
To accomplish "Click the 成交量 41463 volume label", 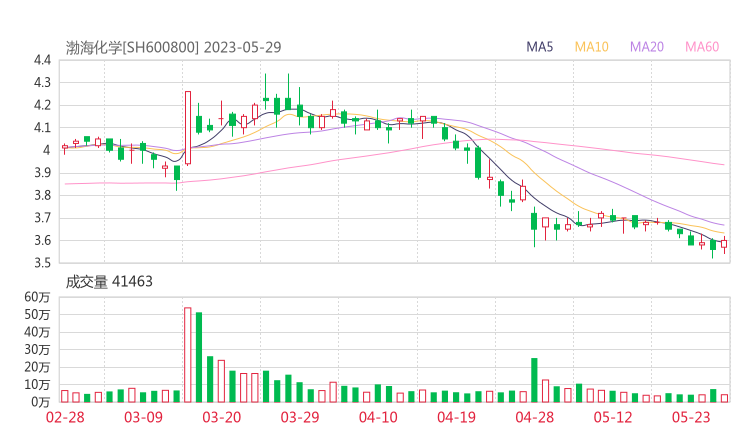I will pos(109,281).
